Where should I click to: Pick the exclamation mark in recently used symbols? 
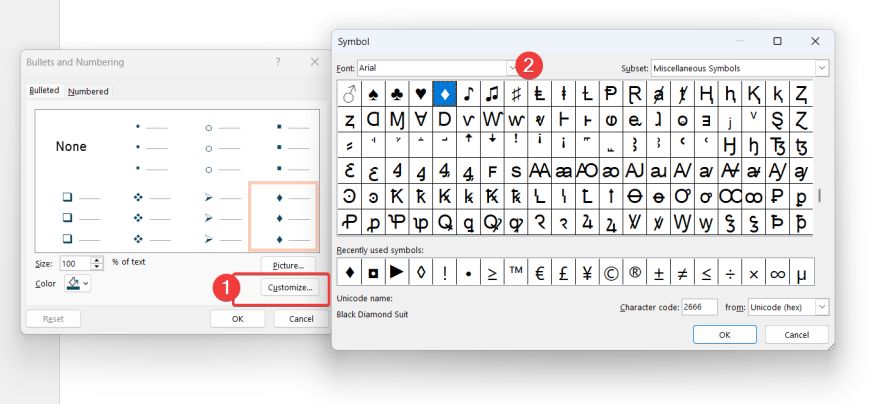pyautogui.click(x=445, y=272)
